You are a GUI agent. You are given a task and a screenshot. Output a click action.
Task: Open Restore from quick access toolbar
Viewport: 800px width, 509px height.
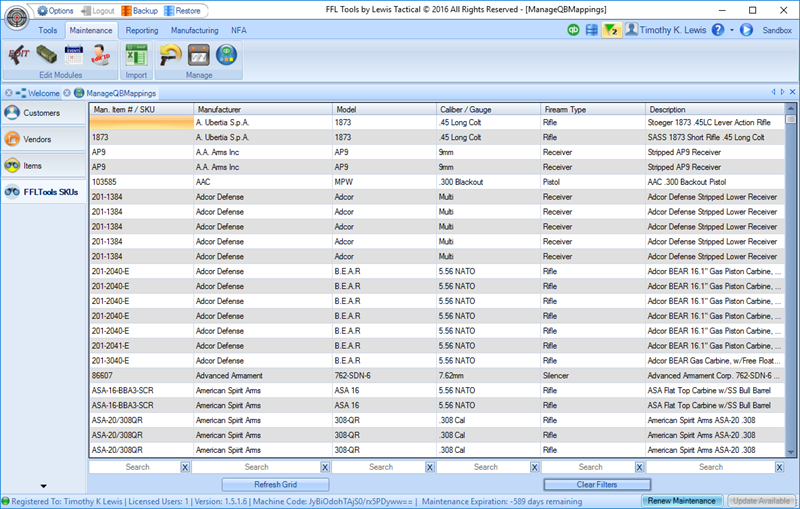(x=182, y=11)
